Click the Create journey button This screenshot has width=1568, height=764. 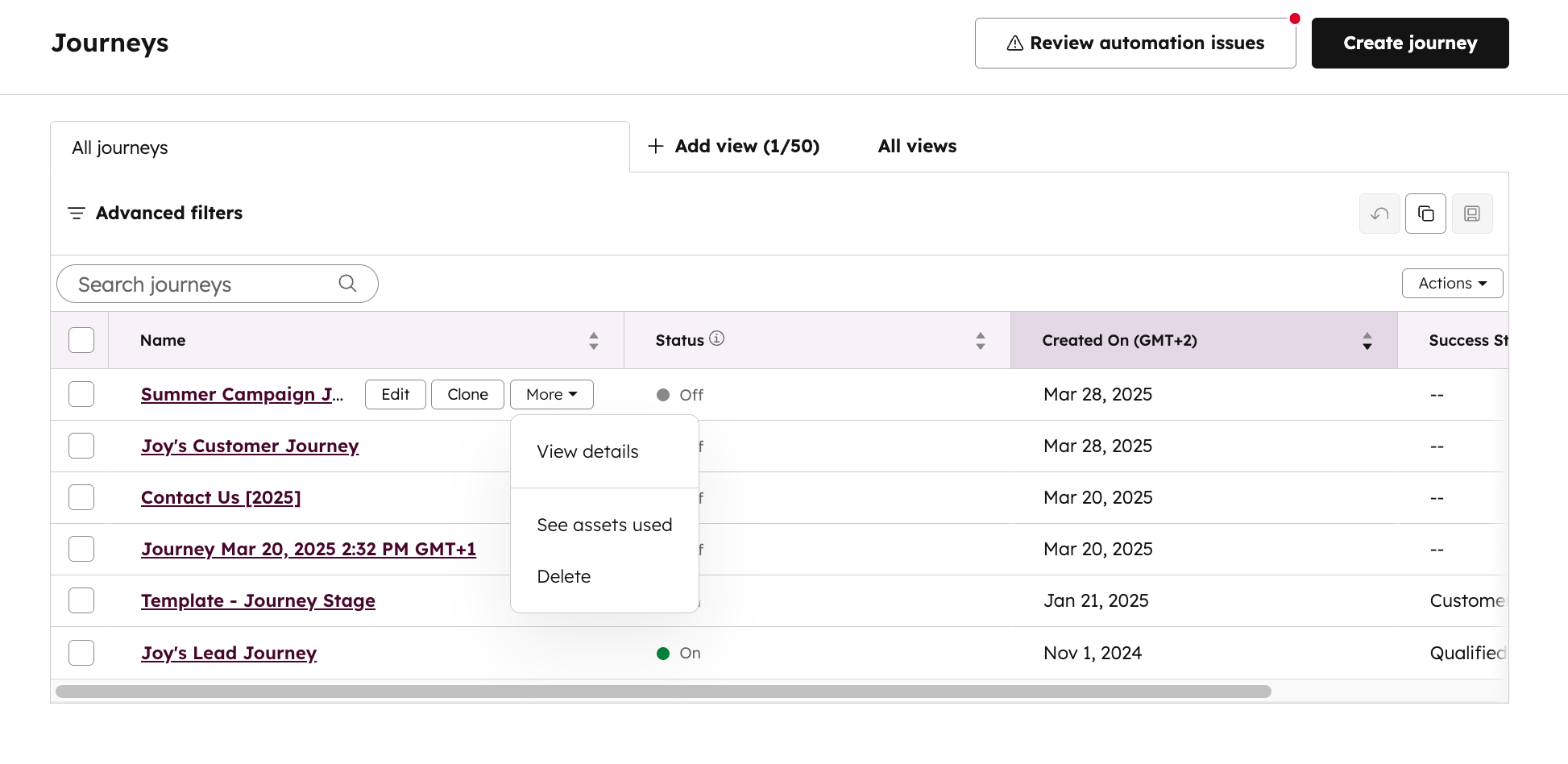[1409, 43]
